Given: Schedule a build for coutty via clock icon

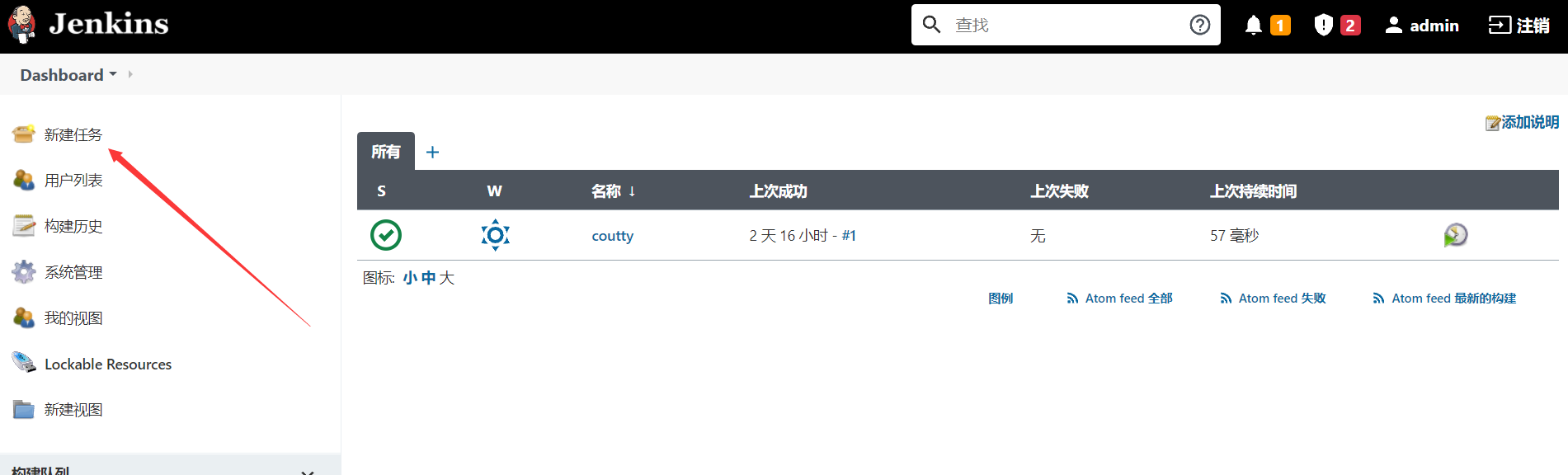Looking at the screenshot, I should 1456,235.
